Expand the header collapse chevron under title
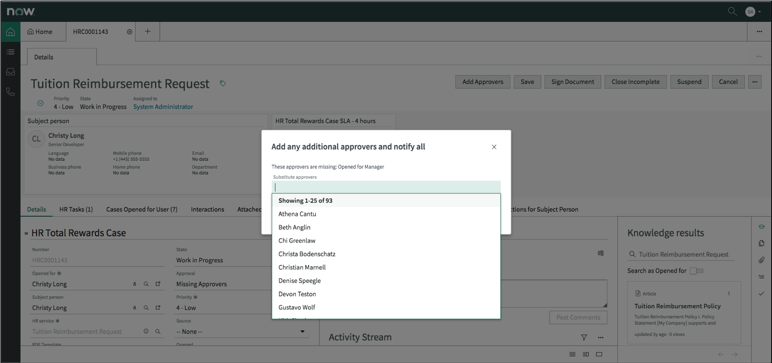Viewport: 772px width, 363px height. point(40,103)
